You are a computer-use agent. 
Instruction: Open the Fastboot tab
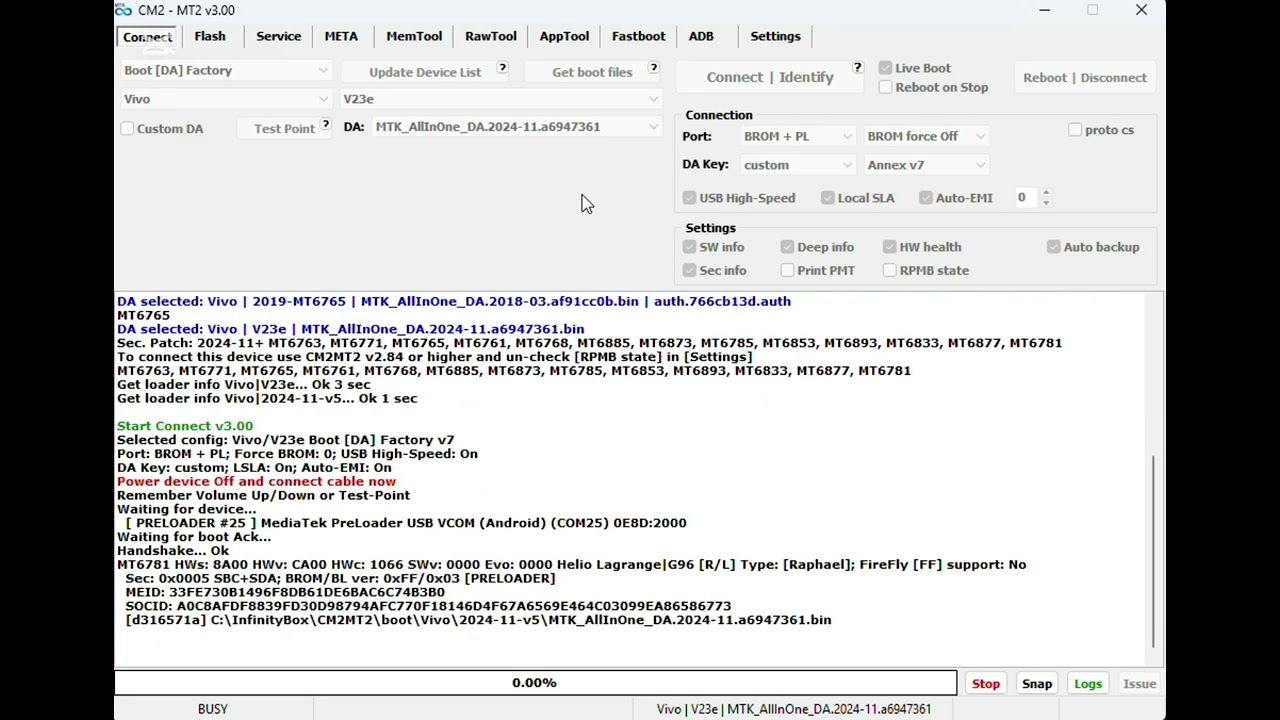(x=638, y=36)
